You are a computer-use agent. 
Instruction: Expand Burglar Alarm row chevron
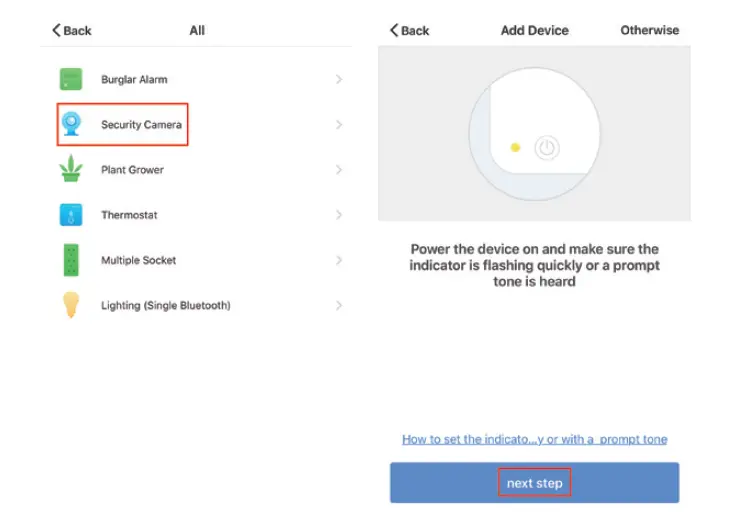[x=339, y=79]
